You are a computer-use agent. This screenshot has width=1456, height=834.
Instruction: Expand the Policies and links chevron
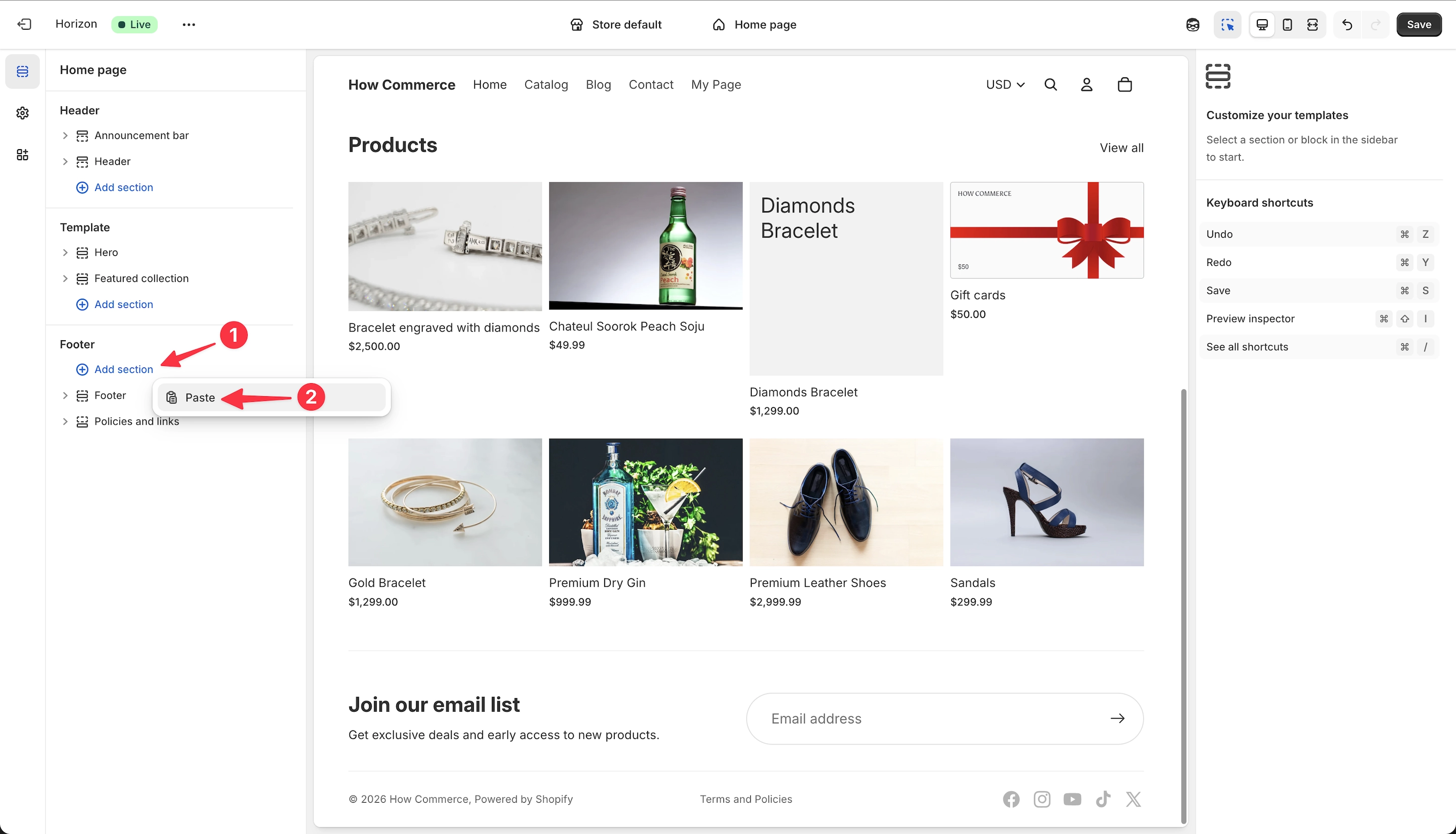click(x=65, y=422)
